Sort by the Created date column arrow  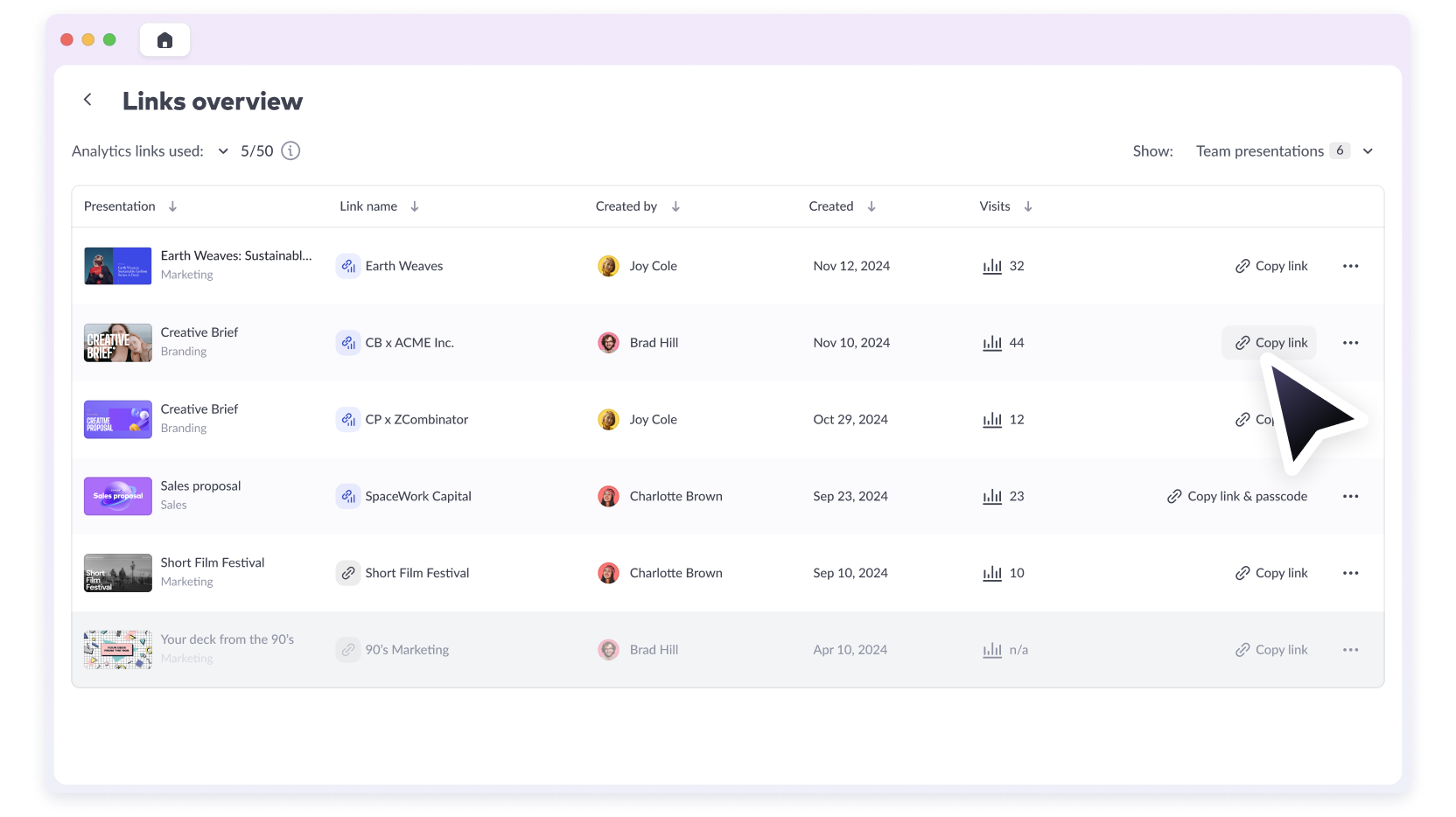[x=871, y=206]
